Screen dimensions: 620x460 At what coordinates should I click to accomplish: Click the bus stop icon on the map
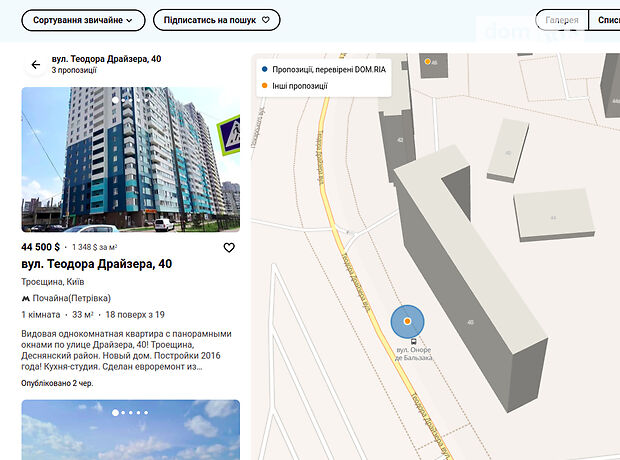pos(414,341)
